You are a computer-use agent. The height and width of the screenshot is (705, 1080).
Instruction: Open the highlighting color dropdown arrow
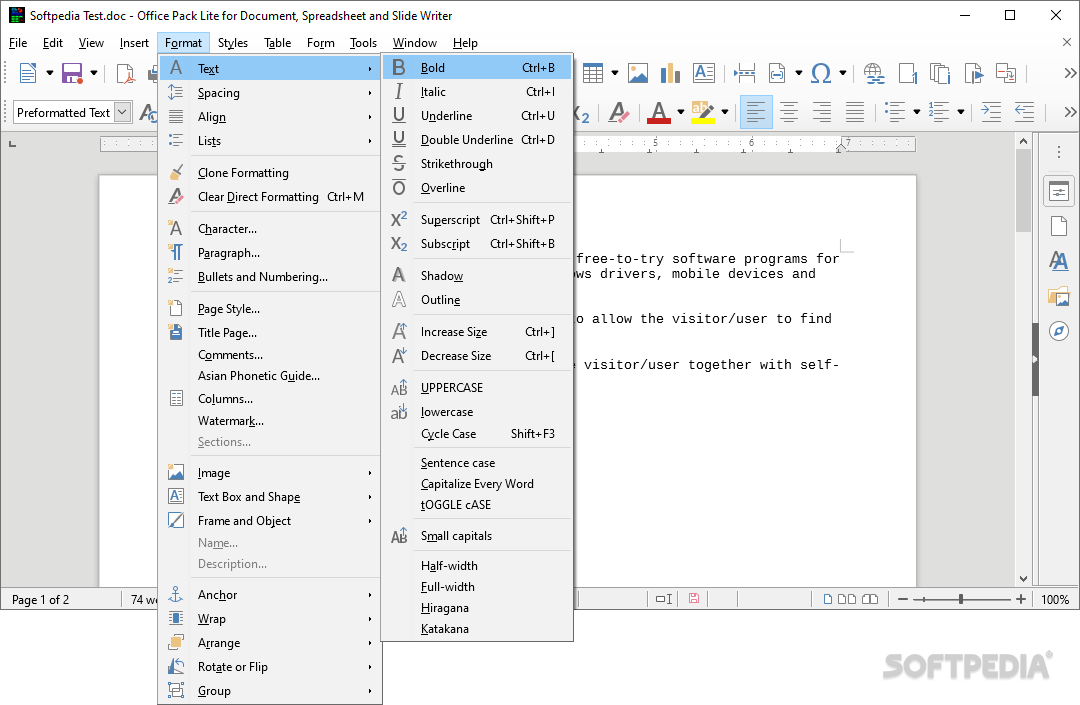pos(725,112)
